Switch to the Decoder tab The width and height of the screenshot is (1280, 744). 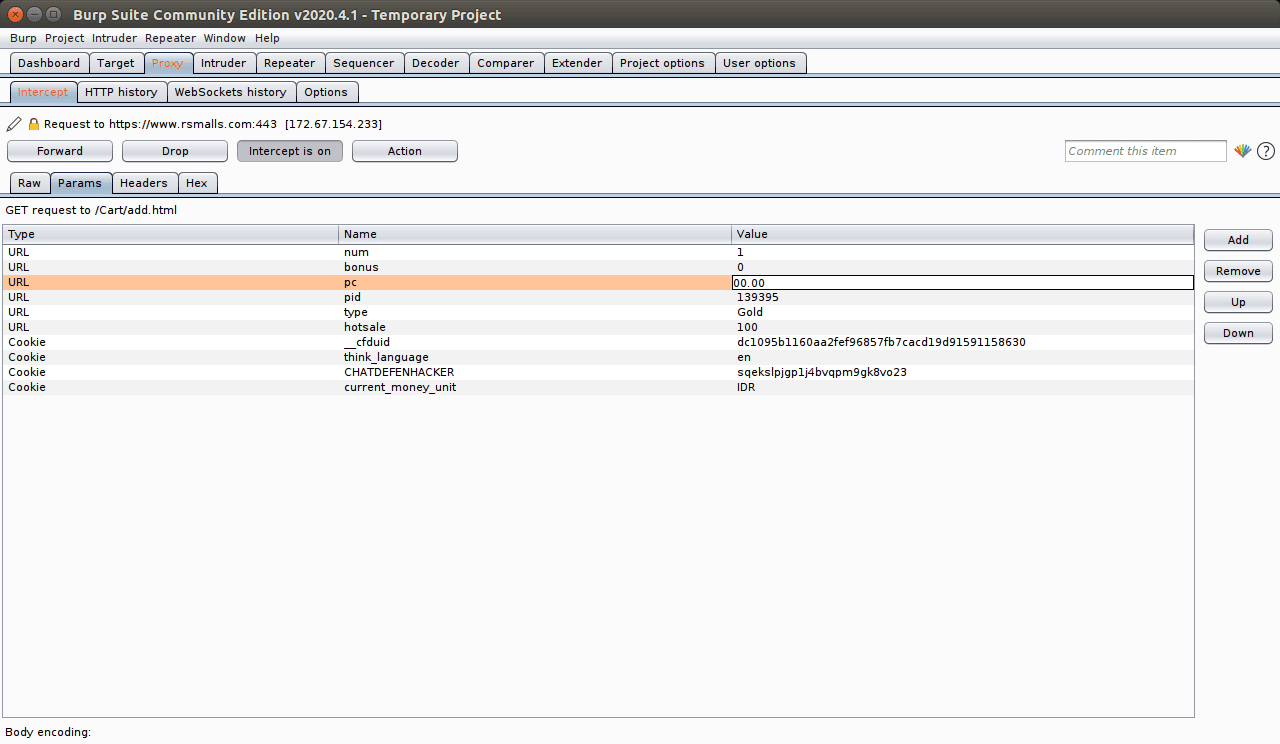click(436, 62)
